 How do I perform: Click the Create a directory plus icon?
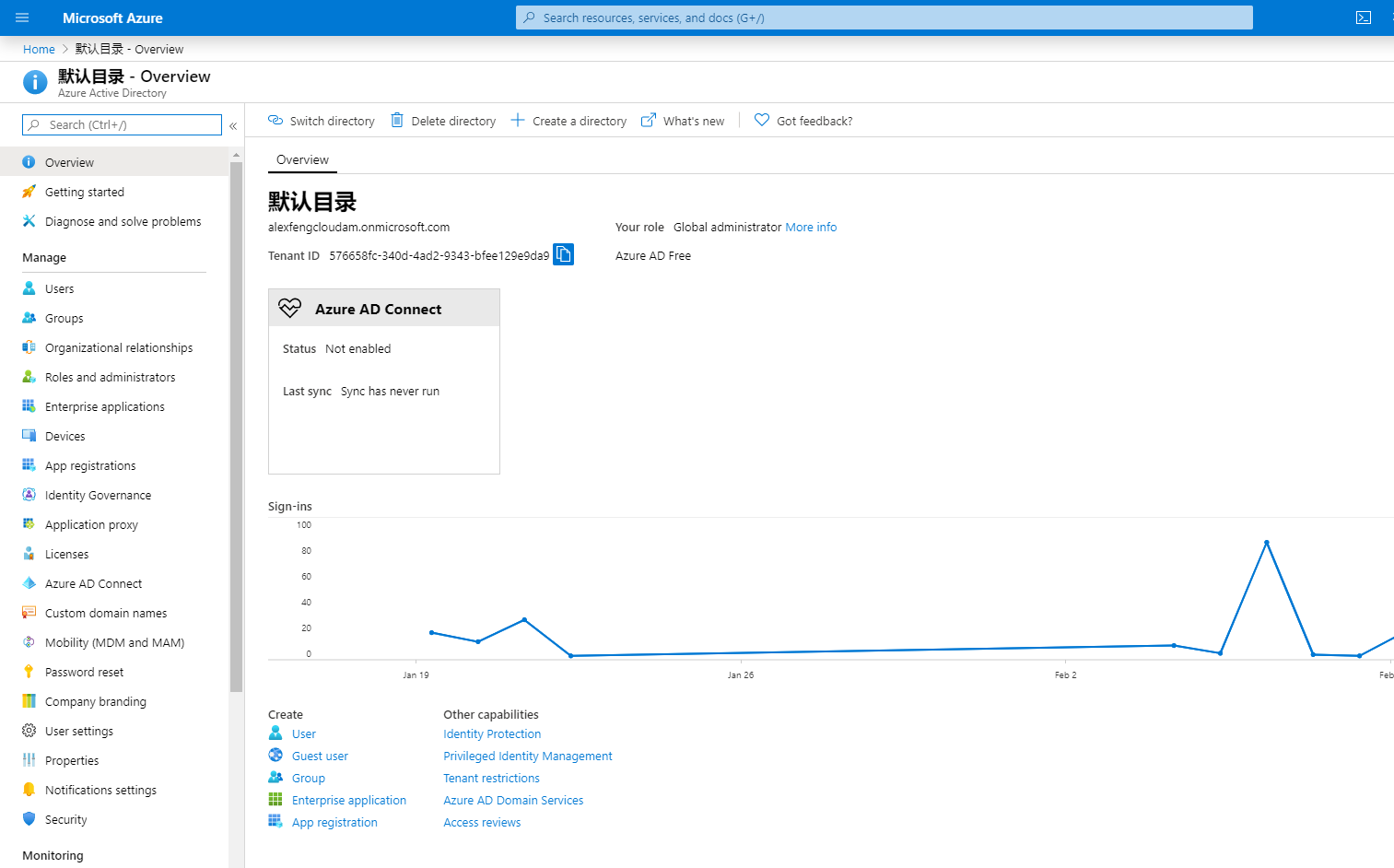coord(518,120)
